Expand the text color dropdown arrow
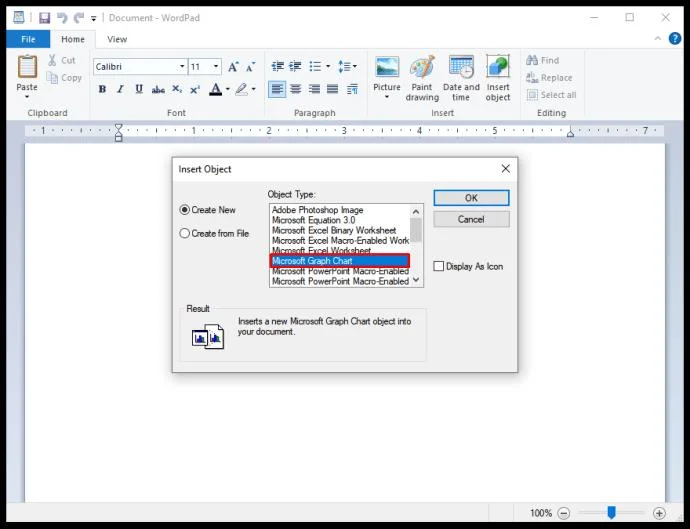Viewport: 690px width, 529px height. (x=228, y=89)
